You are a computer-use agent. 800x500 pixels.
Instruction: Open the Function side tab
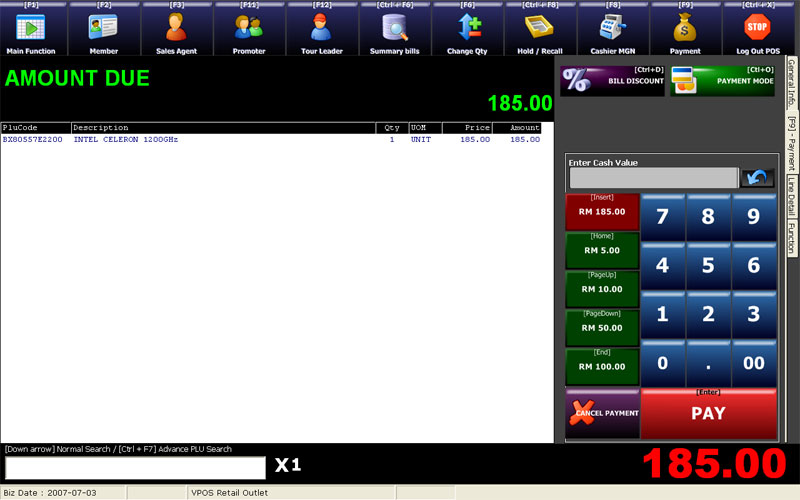tap(791, 238)
